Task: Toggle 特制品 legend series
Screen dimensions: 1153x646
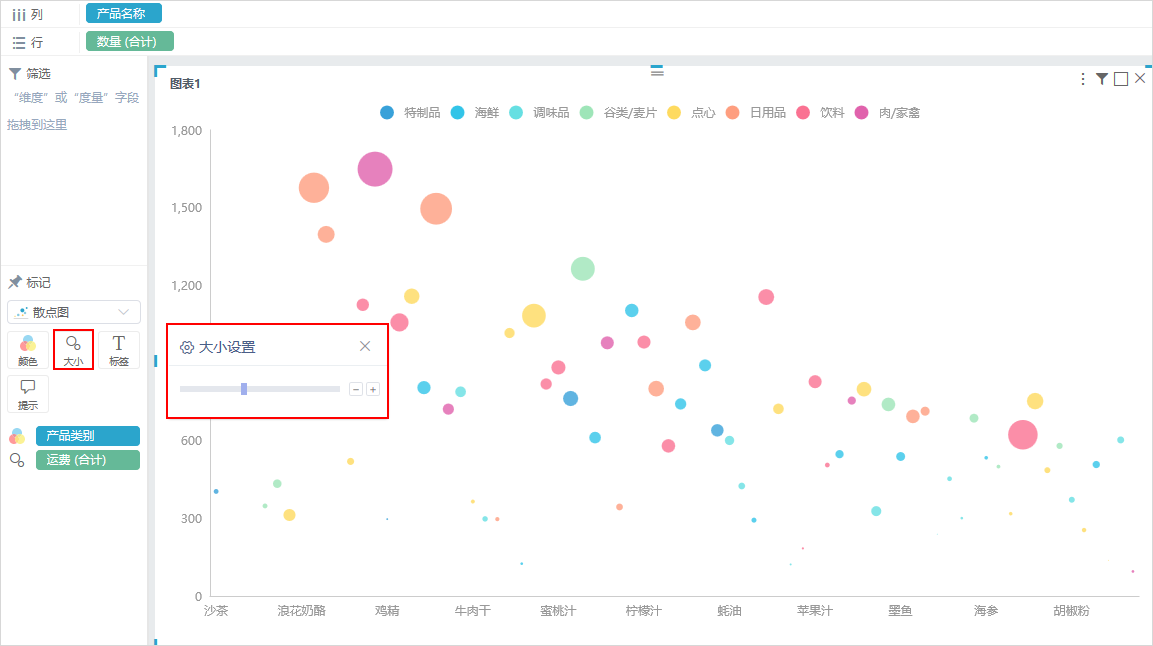Action: pyautogui.click(x=410, y=112)
